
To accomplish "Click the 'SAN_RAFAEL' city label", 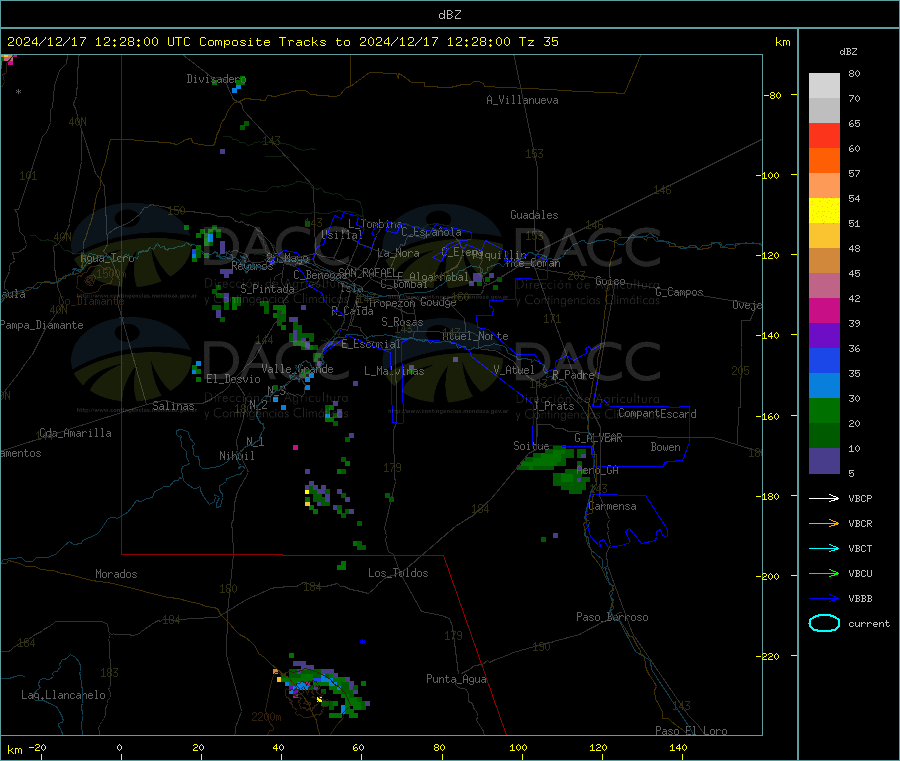I will (x=367, y=272).
